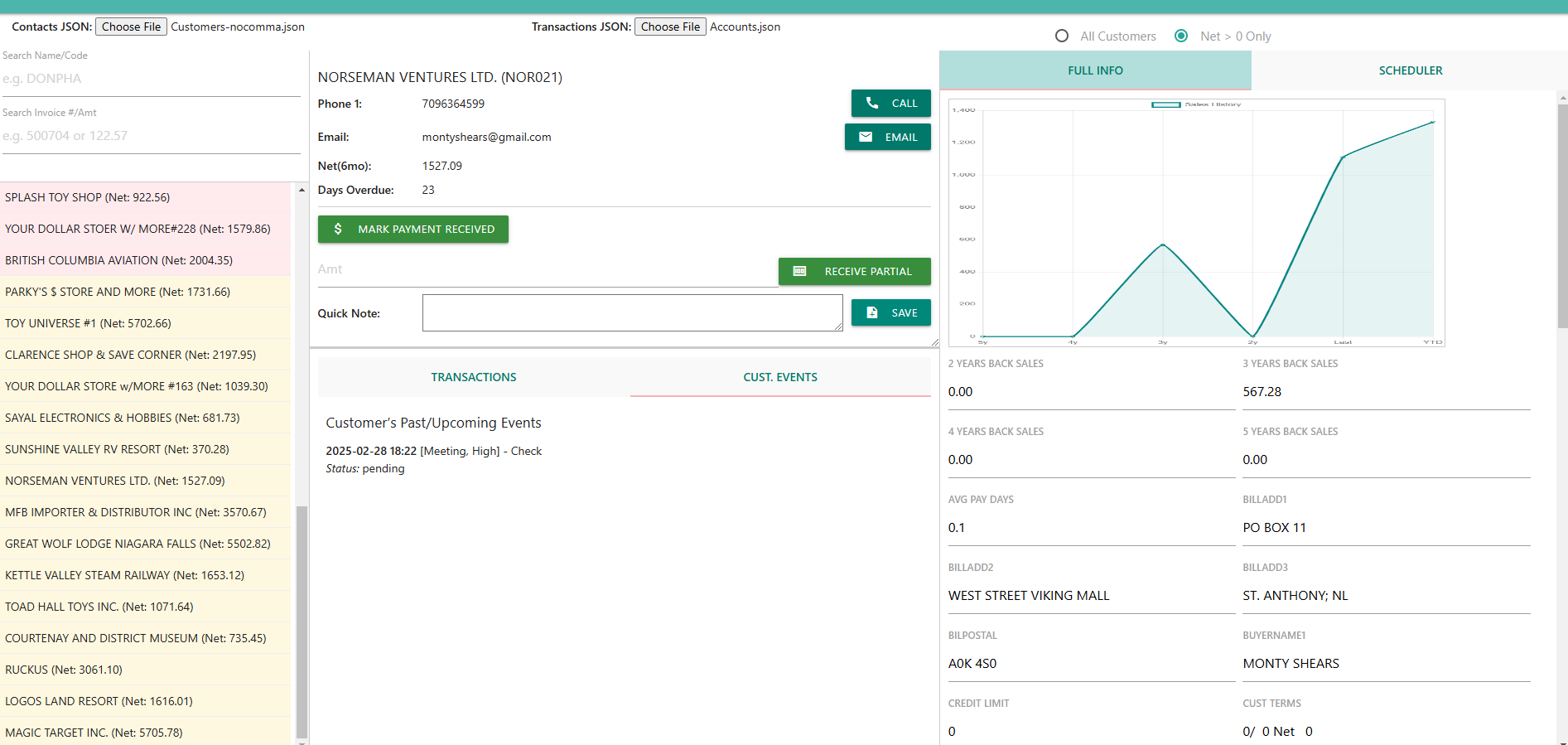Viewport: 1568px width, 745px height.
Task: Switch to the Scheduler tab
Action: pyautogui.click(x=1410, y=71)
